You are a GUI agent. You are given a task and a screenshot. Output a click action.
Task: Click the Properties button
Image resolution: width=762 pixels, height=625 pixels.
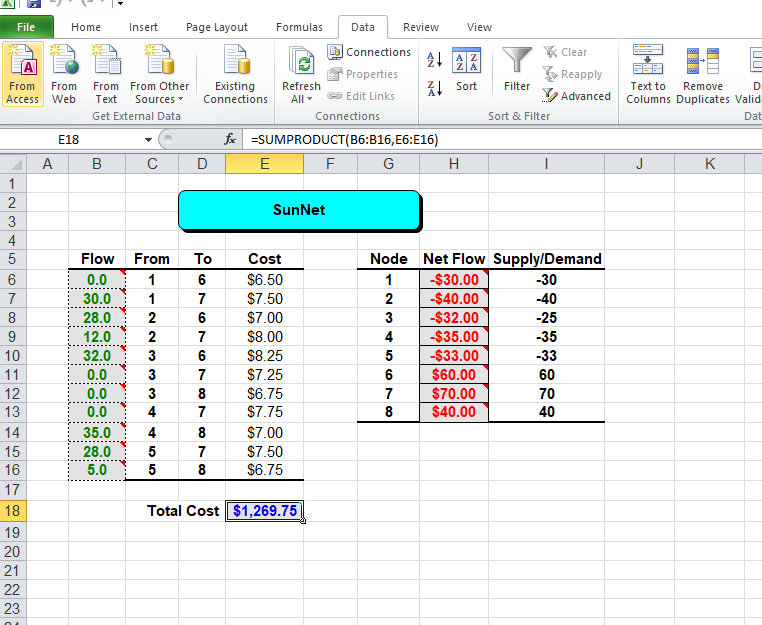[363, 74]
